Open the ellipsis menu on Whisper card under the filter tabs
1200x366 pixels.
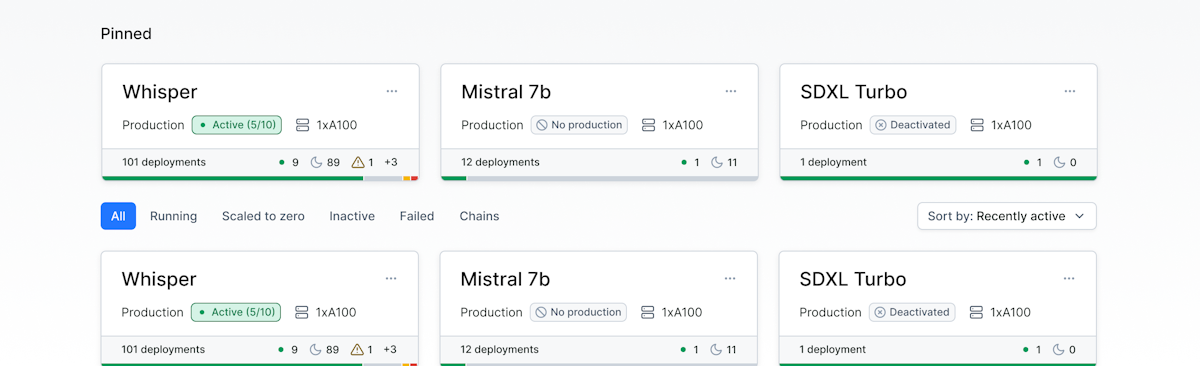click(391, 278)
